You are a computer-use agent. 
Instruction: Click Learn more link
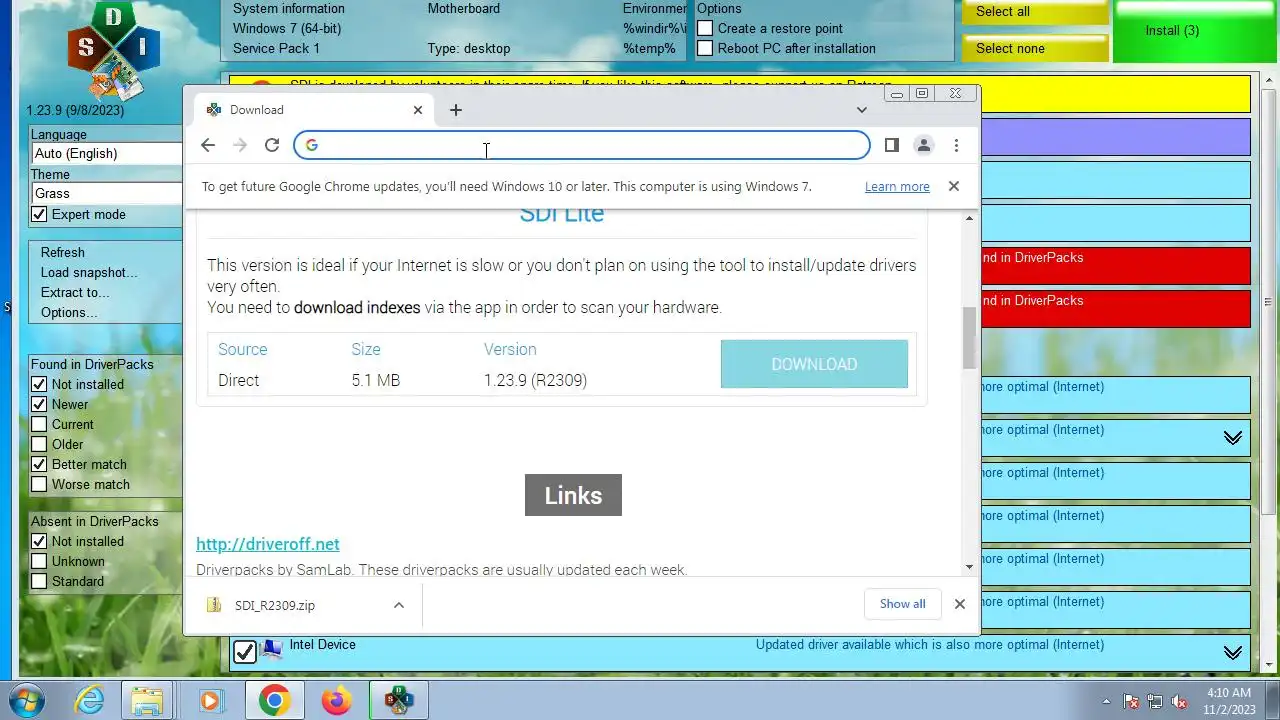coord(897,187)
